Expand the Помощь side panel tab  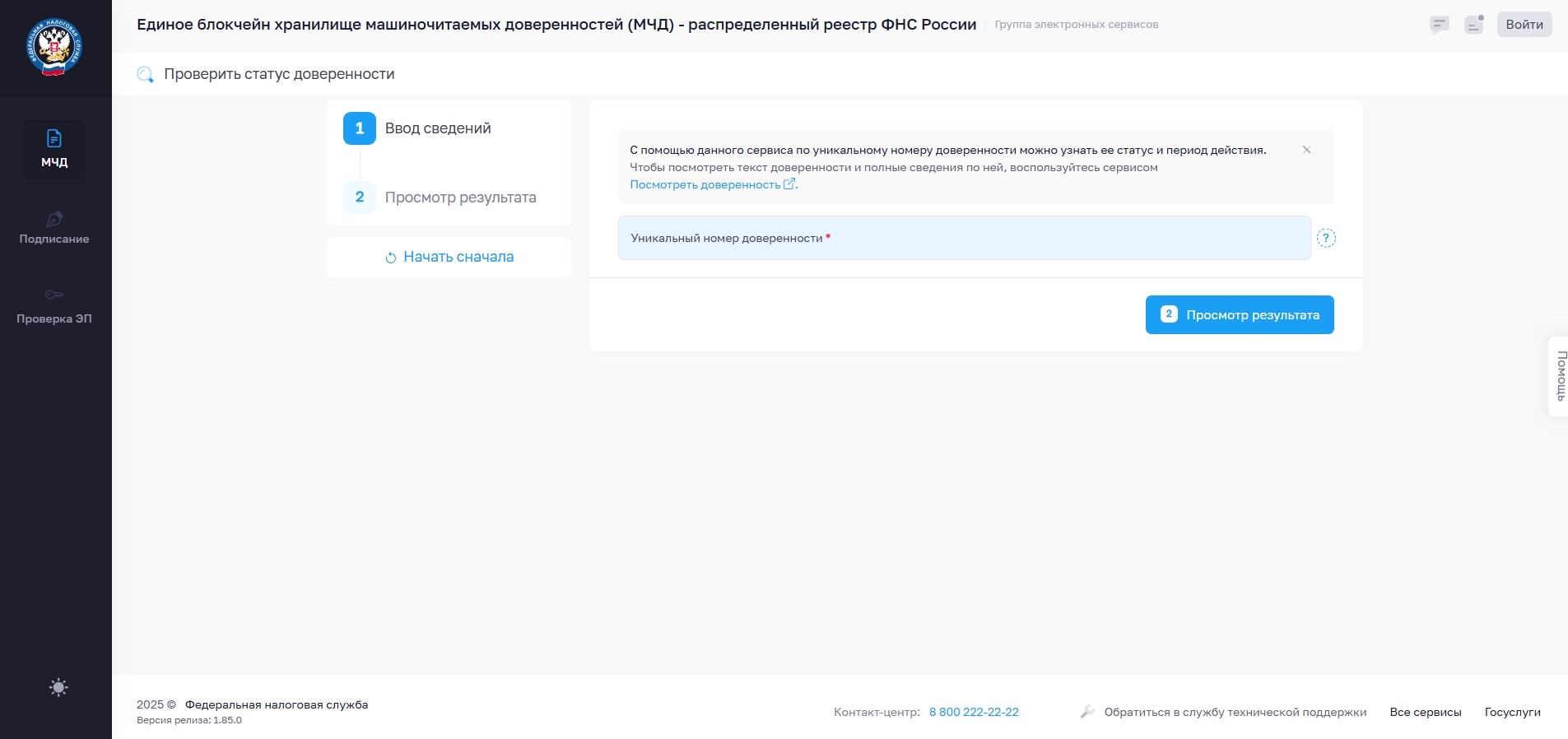[x=1559, y=376]
